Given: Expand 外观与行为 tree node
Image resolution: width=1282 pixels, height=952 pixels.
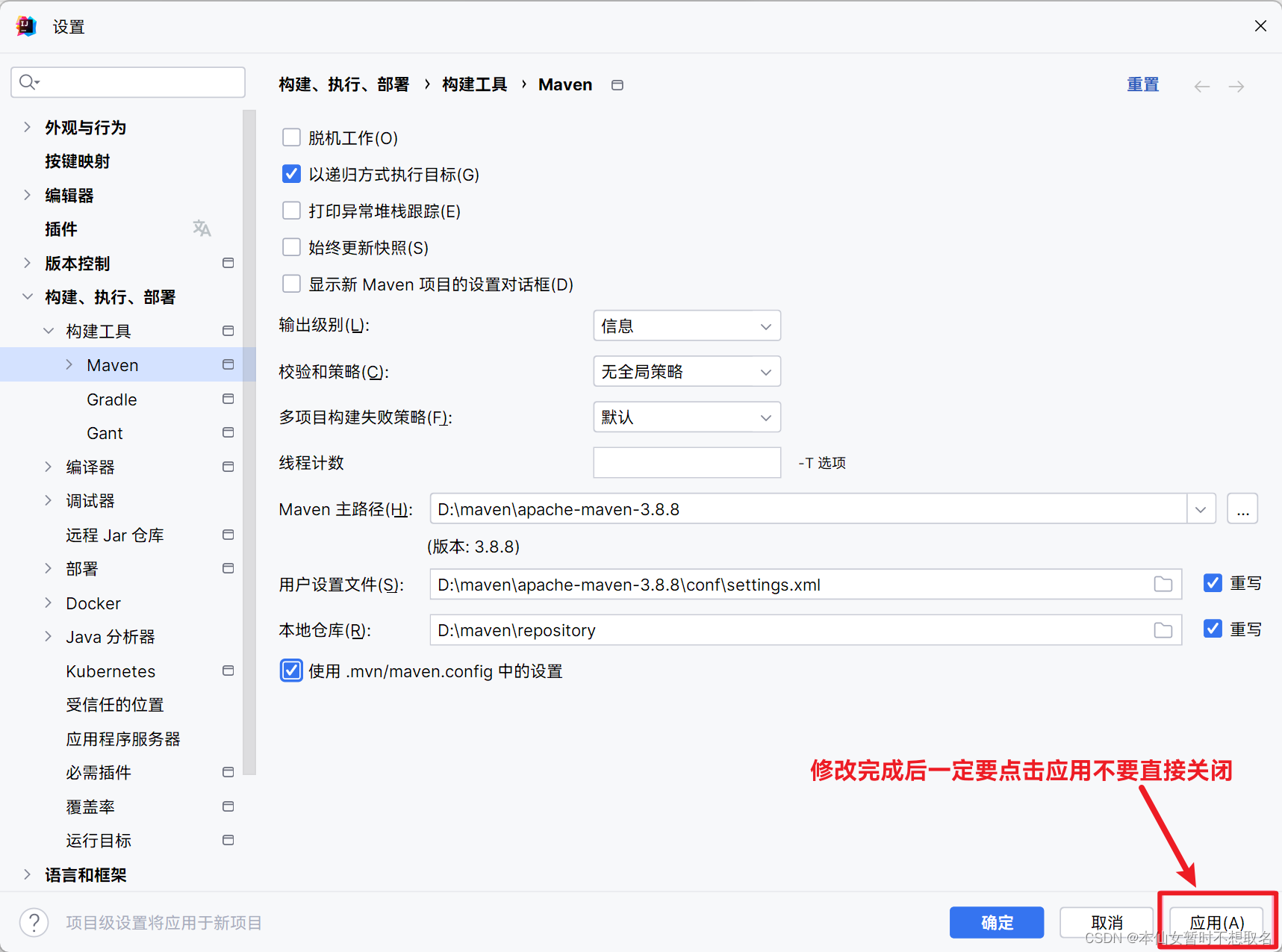Looking at the screenshot, I should [27, 127].
